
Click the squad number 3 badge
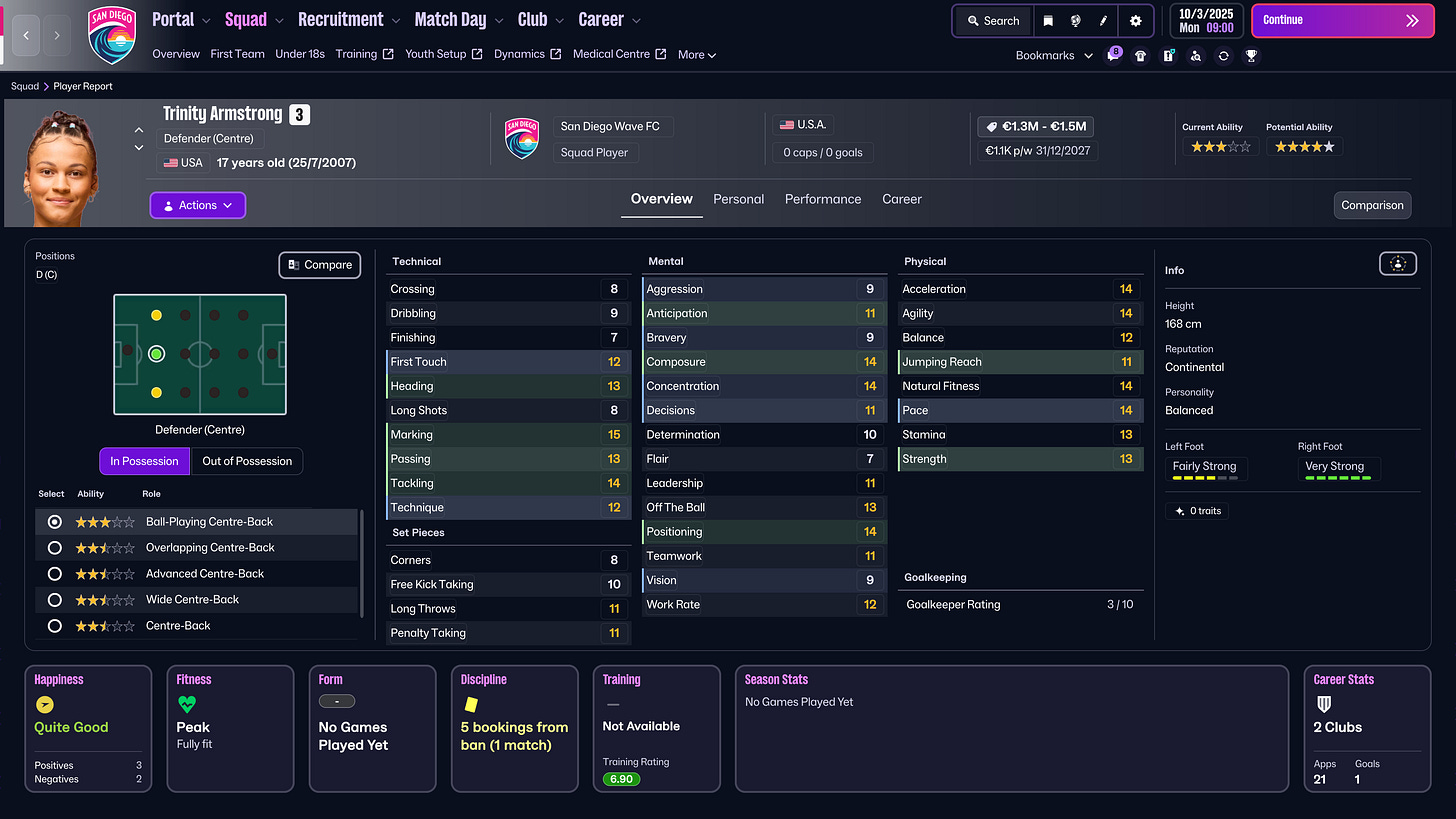300,115
